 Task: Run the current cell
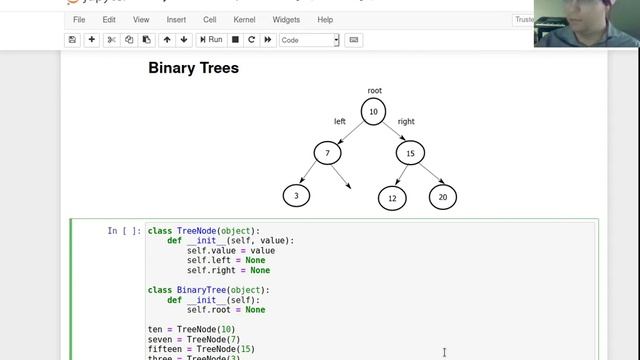[211, 40]
